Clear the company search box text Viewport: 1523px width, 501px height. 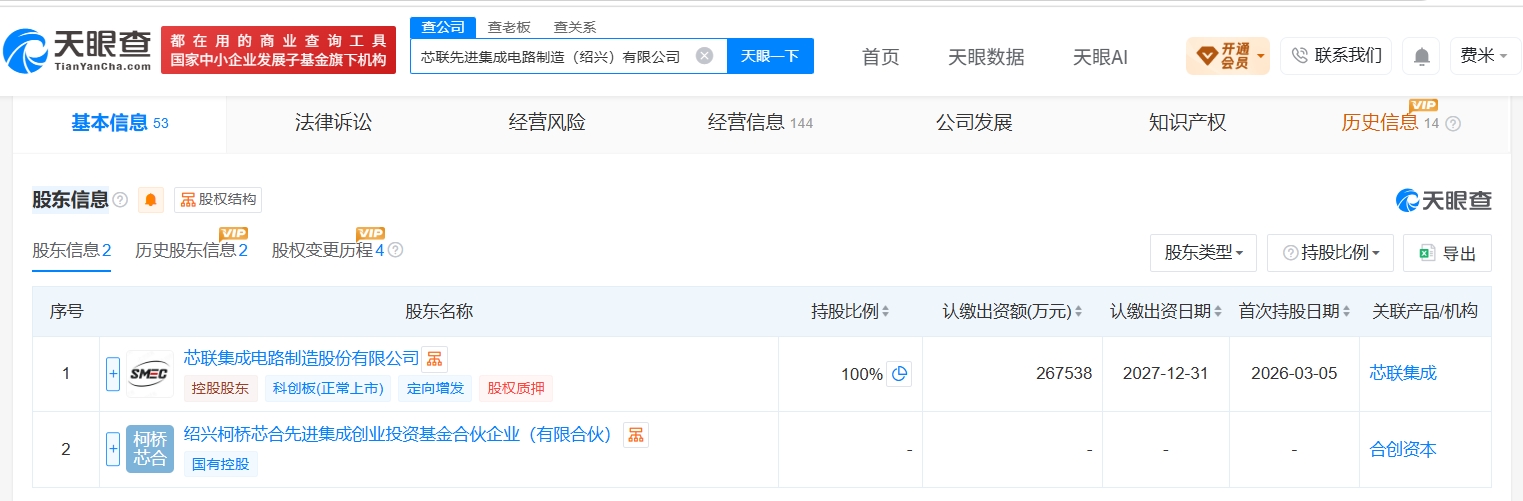(704, 56)
